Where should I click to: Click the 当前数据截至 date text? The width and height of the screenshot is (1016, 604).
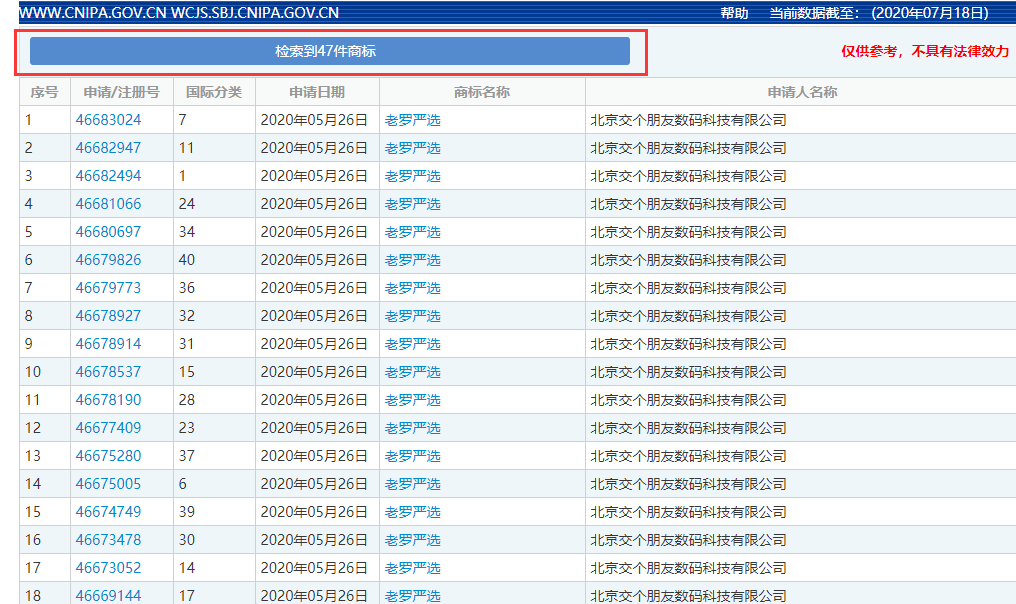tap(879, 13)
